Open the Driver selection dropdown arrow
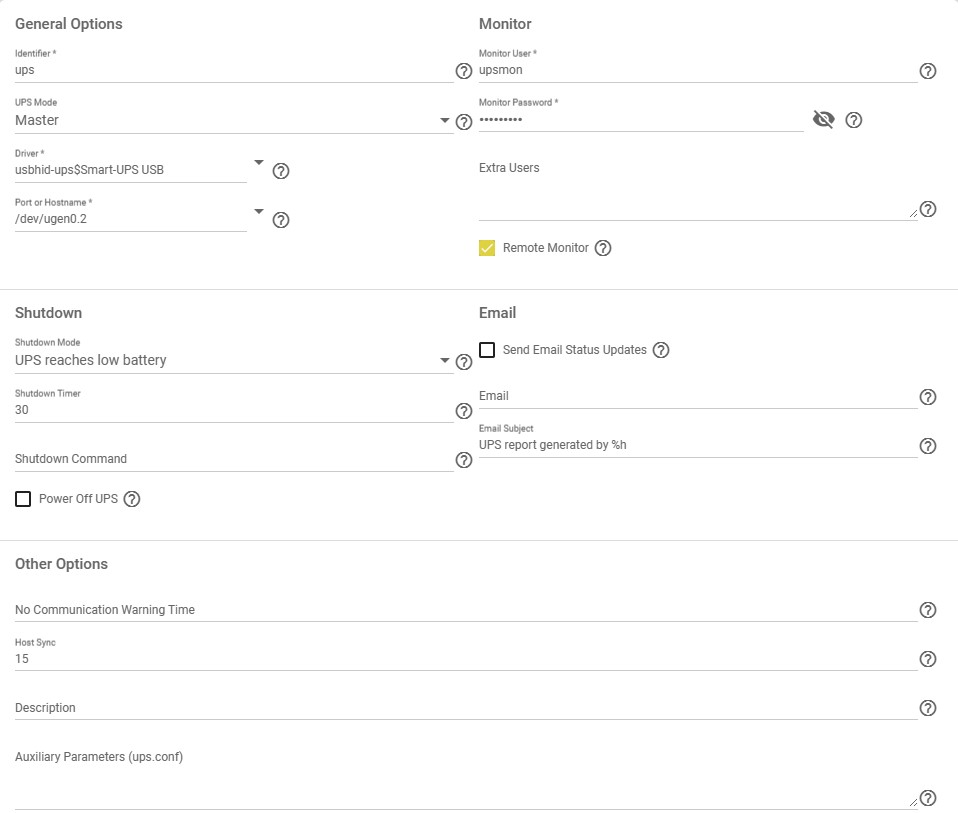Viewport: 958px width, 813px height. click(x=258, y=162)
